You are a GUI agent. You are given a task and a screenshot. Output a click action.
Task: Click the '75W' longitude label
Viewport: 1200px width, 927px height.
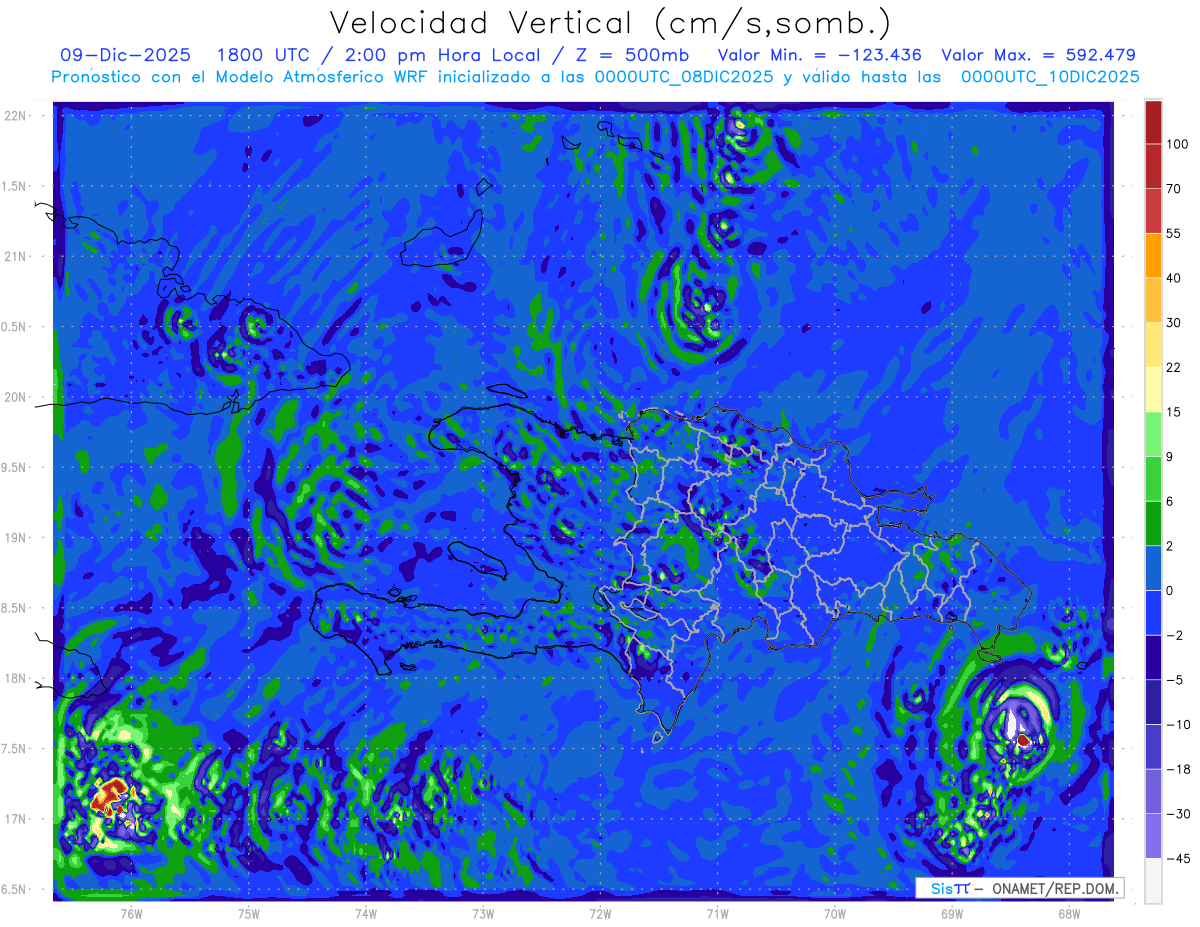(x=249, y=914)
